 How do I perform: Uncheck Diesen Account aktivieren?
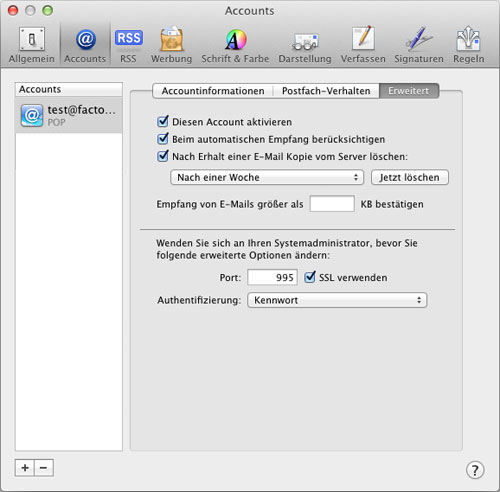[x=163, y=121]
